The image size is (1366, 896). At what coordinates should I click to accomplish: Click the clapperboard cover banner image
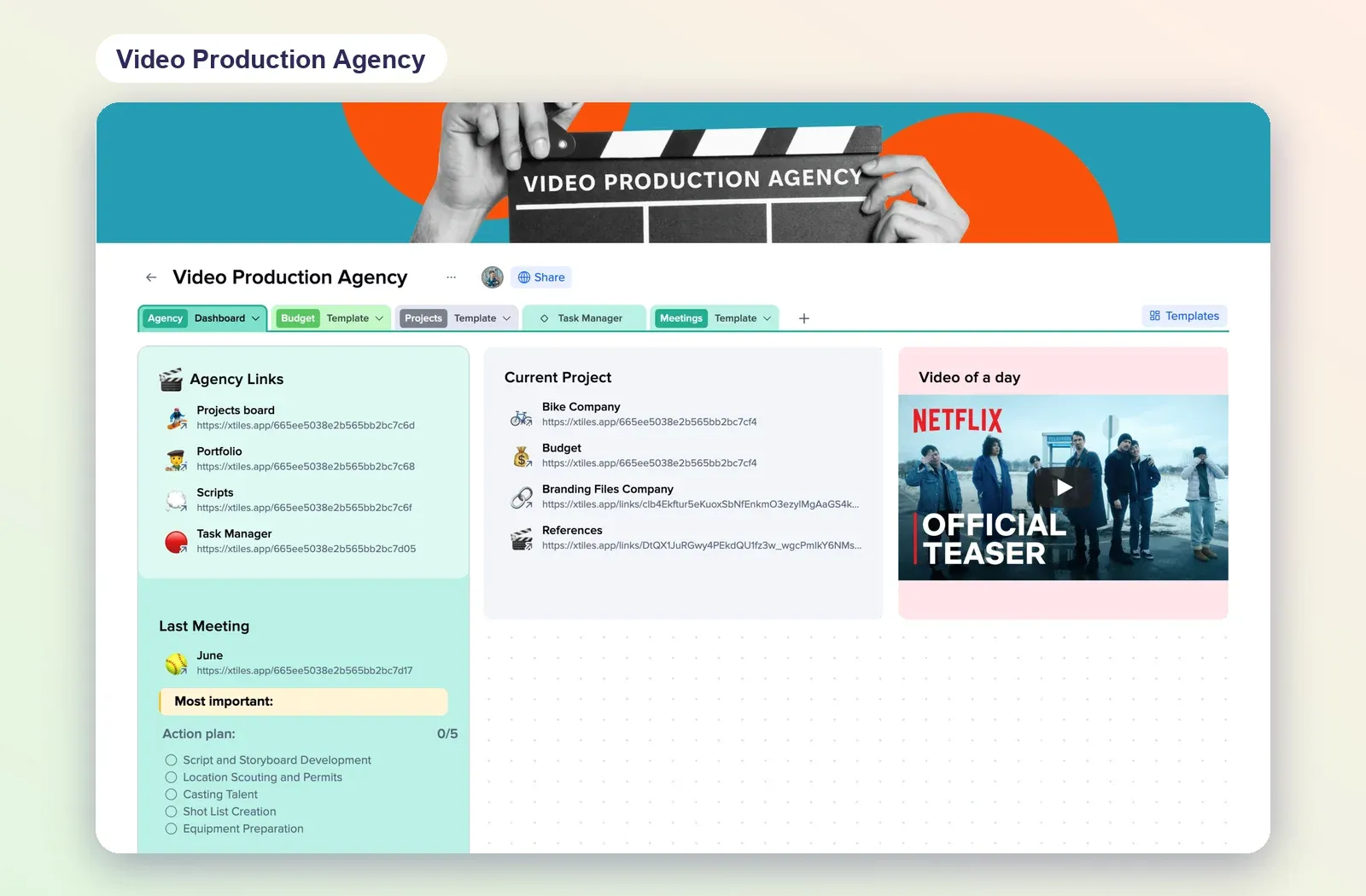(x=683, y=173)
